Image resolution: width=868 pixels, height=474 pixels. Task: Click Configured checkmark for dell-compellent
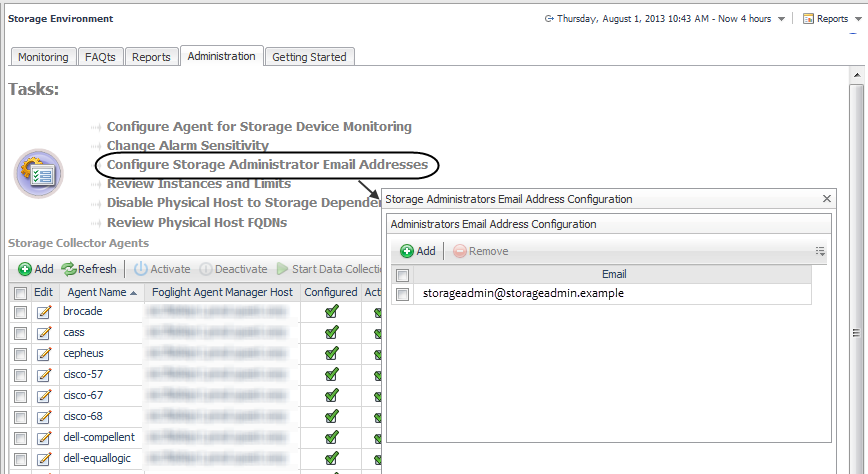[332, 438]
